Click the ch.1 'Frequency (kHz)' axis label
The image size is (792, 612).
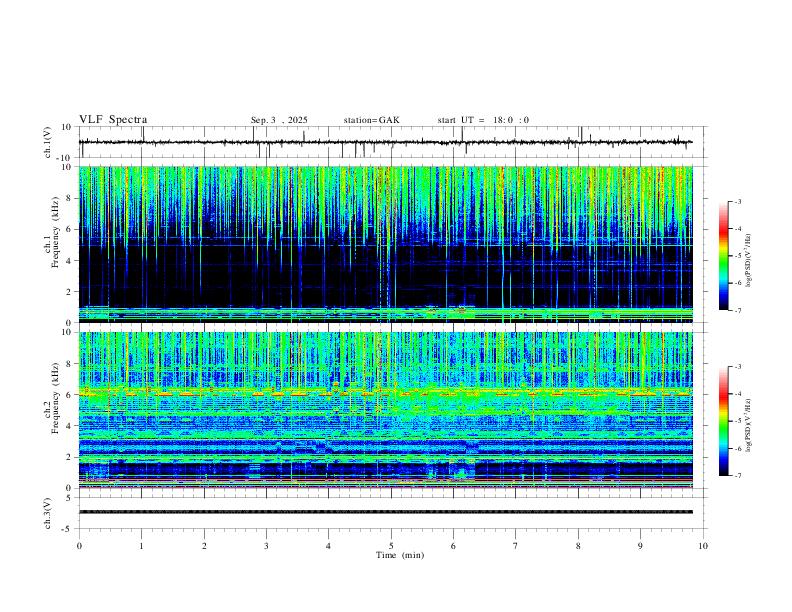click(56, 230)
